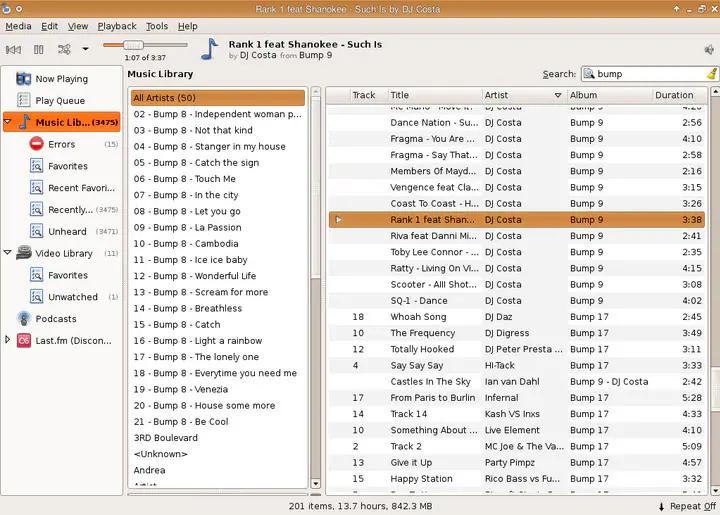Click the search field containing bump
Screen dimensions: 720x515
[649, 74]
